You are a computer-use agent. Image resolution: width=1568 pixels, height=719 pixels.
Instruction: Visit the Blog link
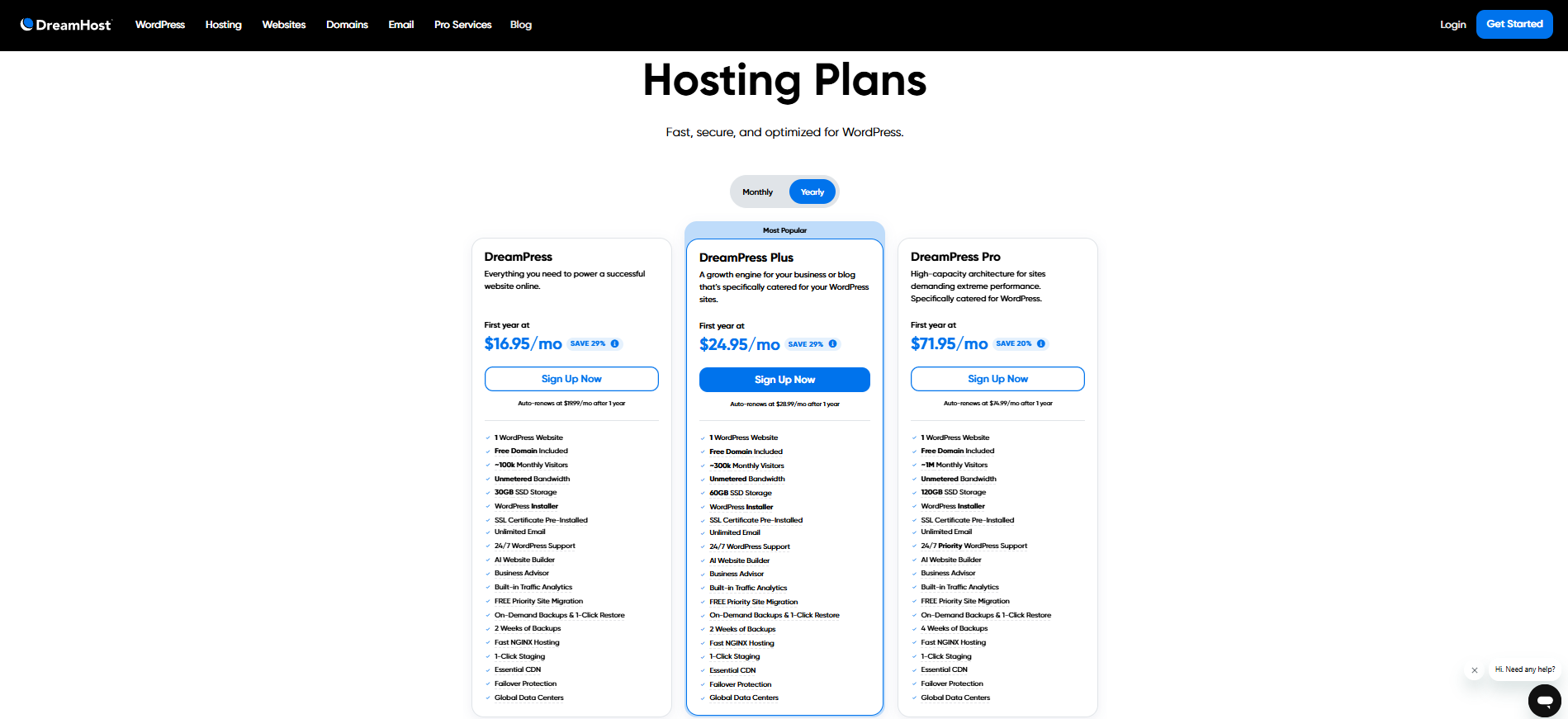(x=520, y=25)
